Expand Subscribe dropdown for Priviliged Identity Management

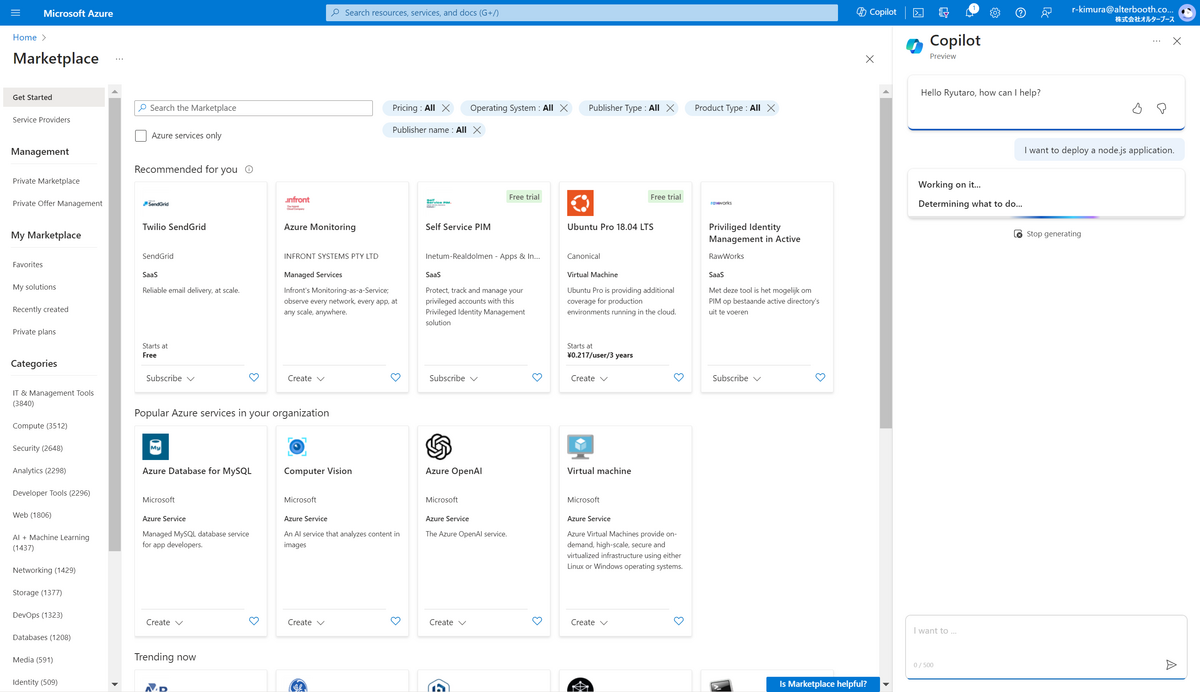pyautogui.click(x=736, y=379)
